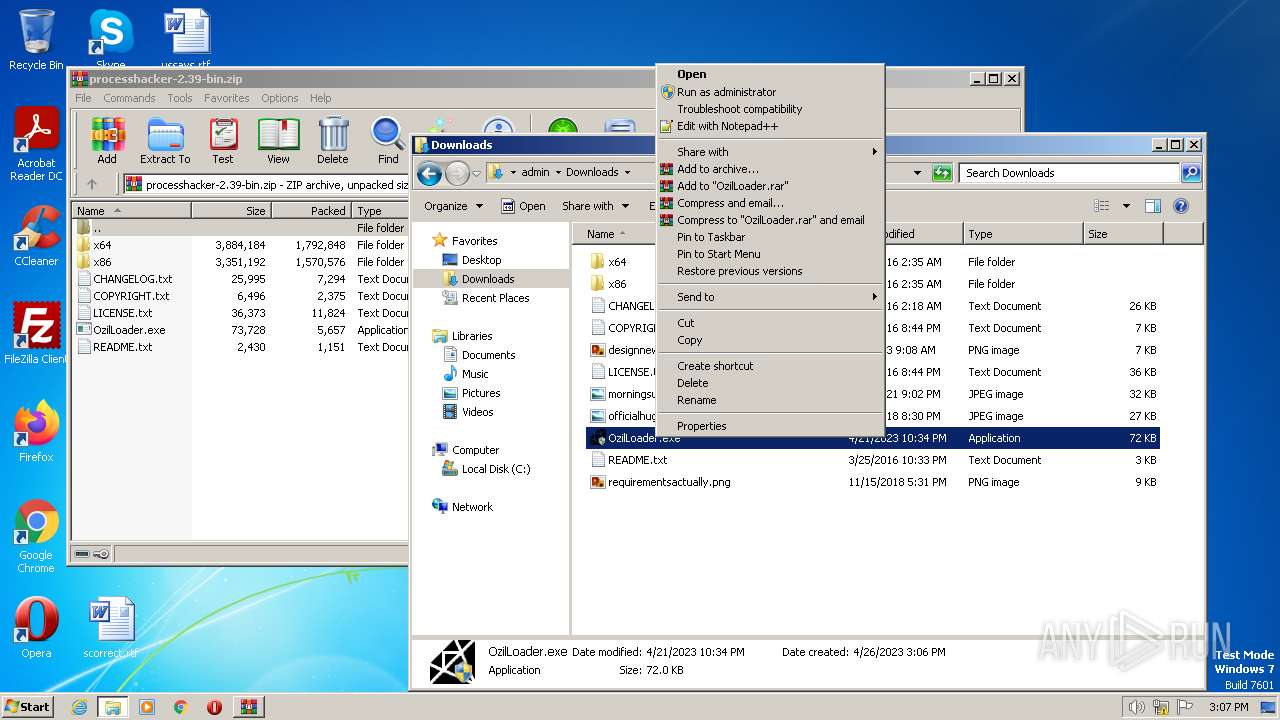Open Organize dropdown in Downloads window
1280x720 pixels.
pos(453,206)
